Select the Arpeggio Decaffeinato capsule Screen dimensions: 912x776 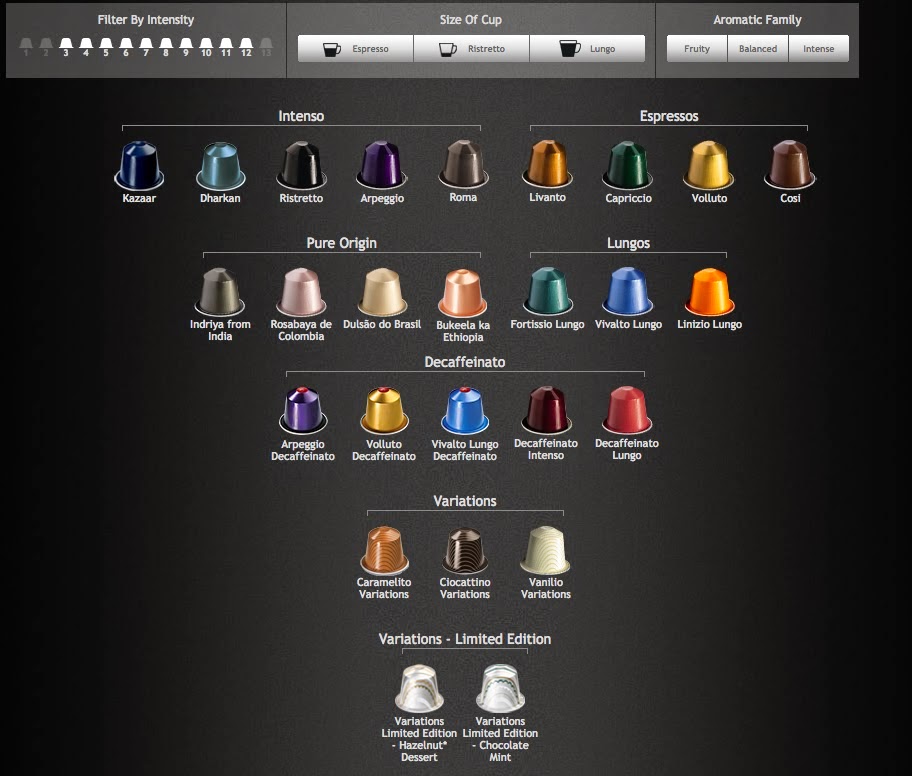coord(302,411)
